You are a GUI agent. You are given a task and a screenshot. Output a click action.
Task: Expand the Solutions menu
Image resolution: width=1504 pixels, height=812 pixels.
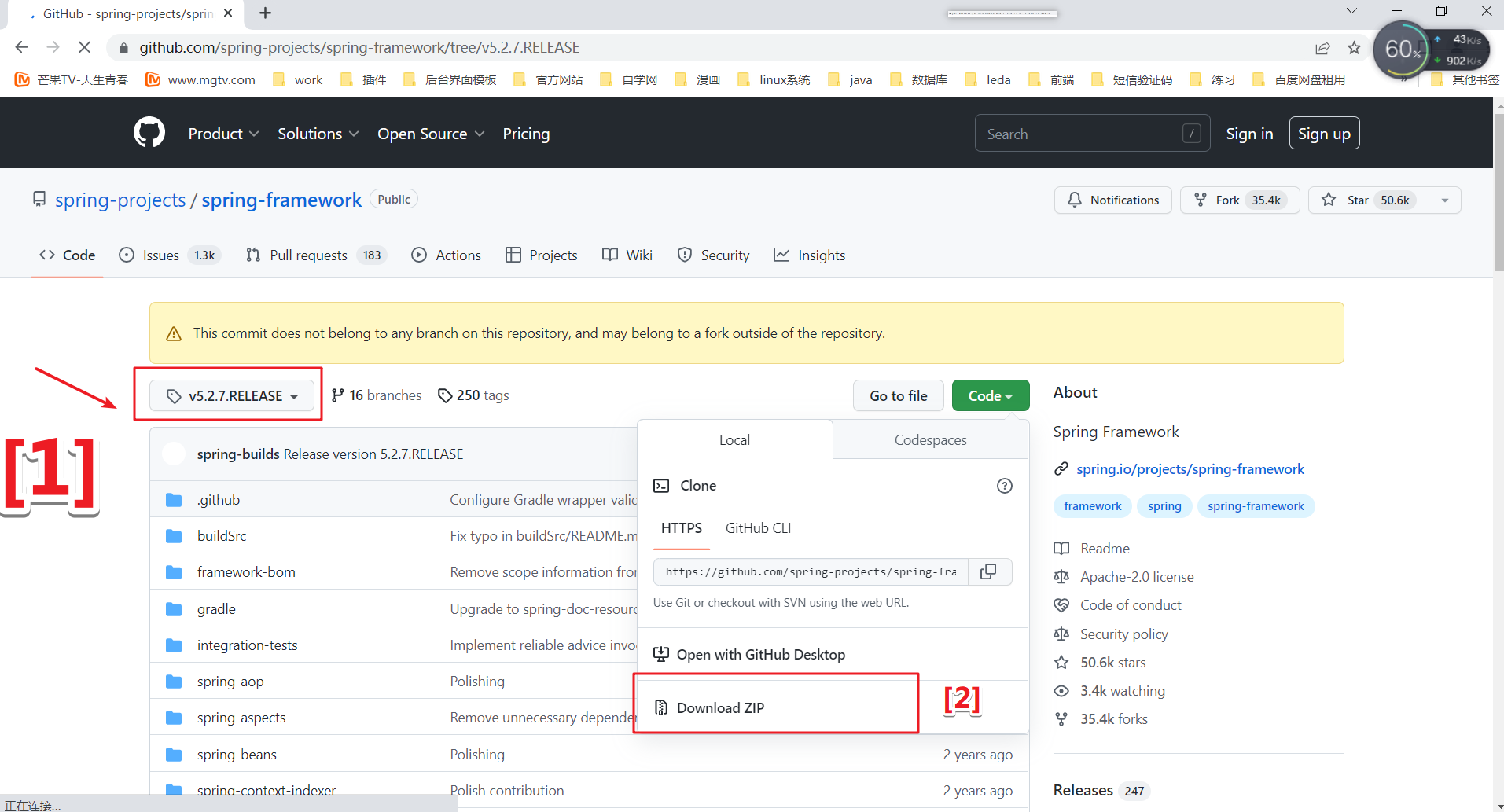318,134
